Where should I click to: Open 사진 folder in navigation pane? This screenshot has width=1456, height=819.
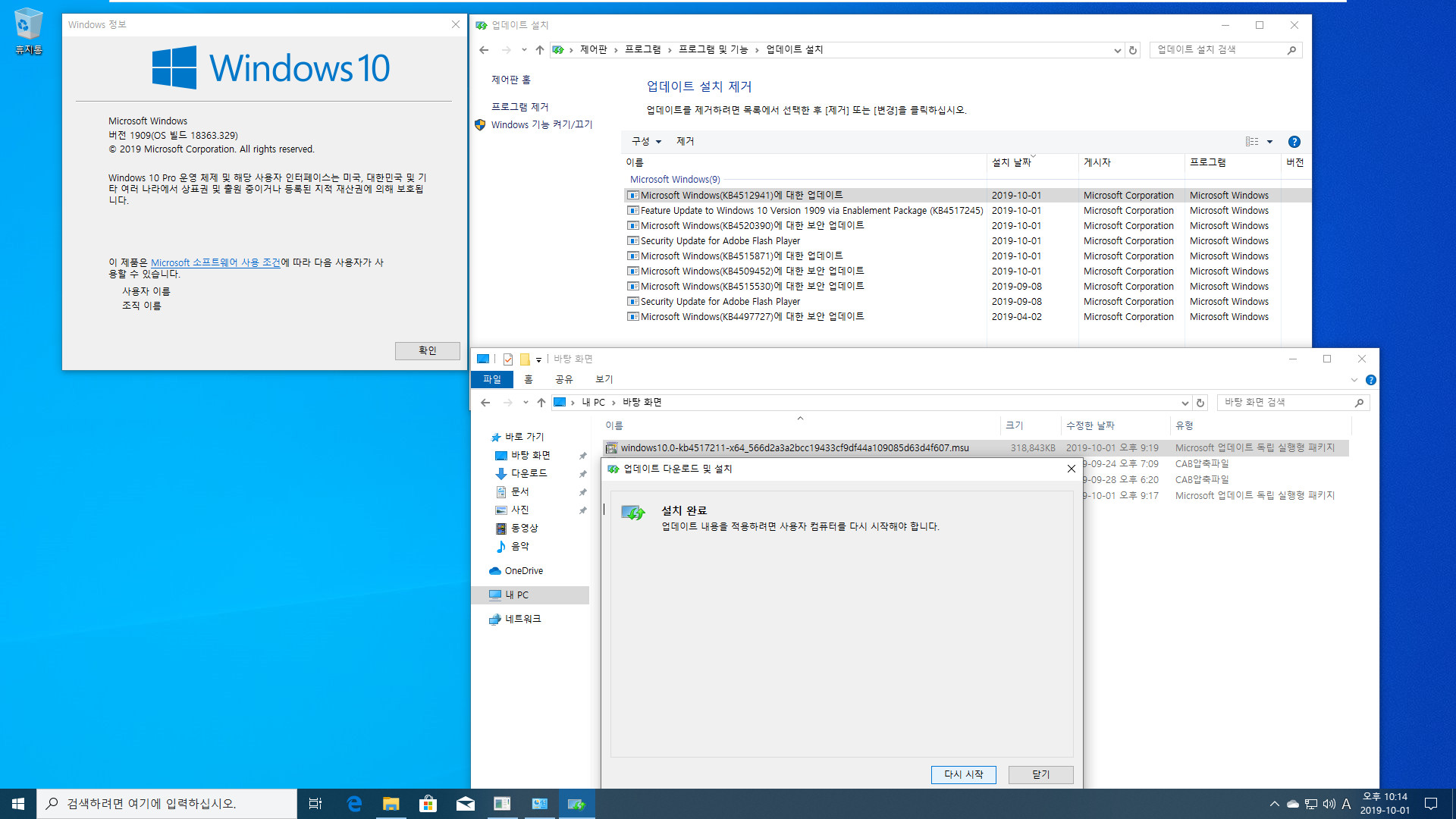click(519, 510)
